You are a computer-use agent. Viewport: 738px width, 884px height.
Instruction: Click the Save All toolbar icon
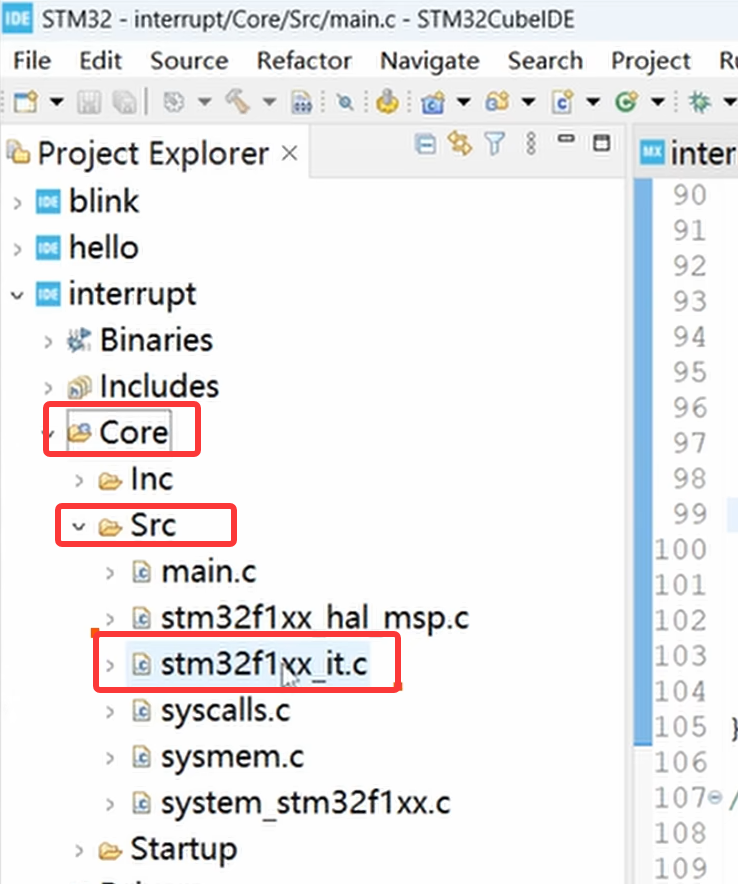pyautogui.click(x=125, y=102)
